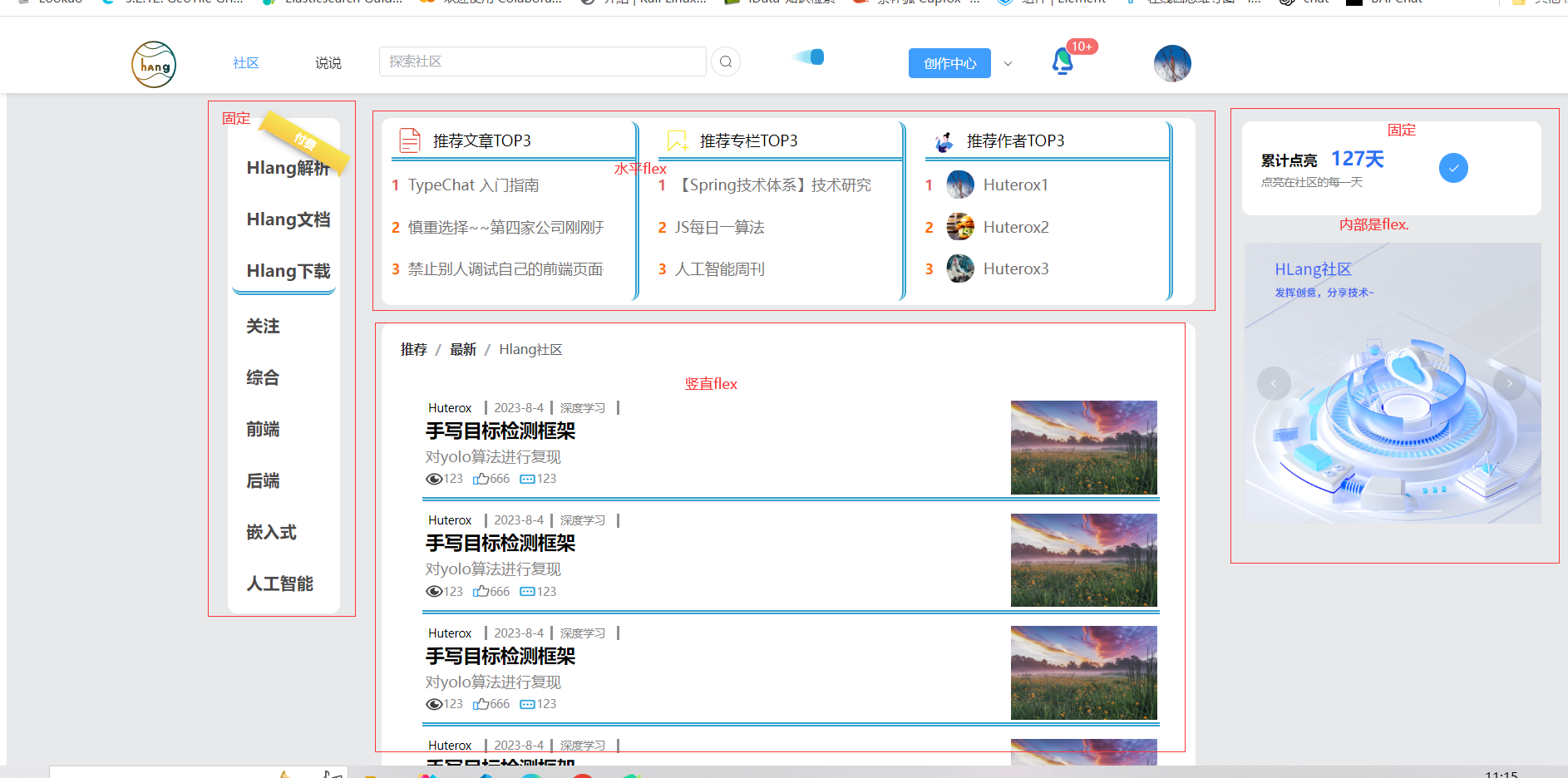This screenshot has height=778, width=1568.
Task: Open column 人工智能周刊
Action: pos(719,269)
